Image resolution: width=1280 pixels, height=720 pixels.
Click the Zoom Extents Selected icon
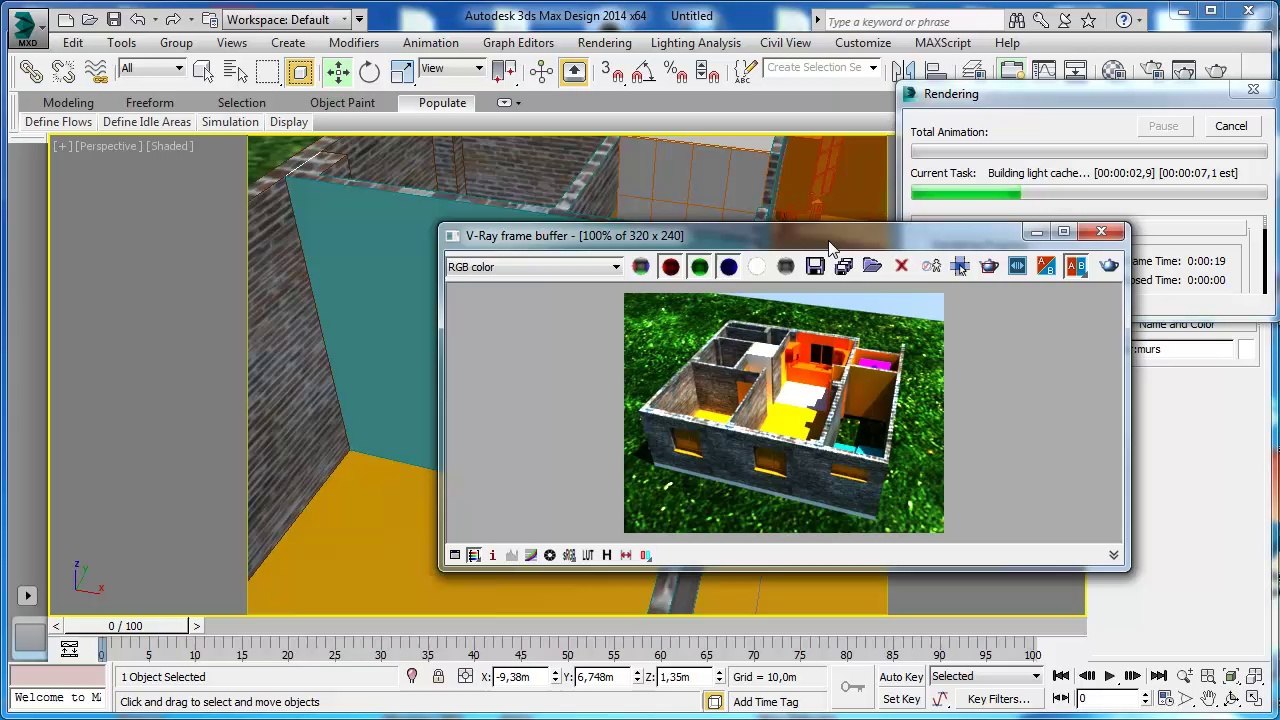(1231, 677)
